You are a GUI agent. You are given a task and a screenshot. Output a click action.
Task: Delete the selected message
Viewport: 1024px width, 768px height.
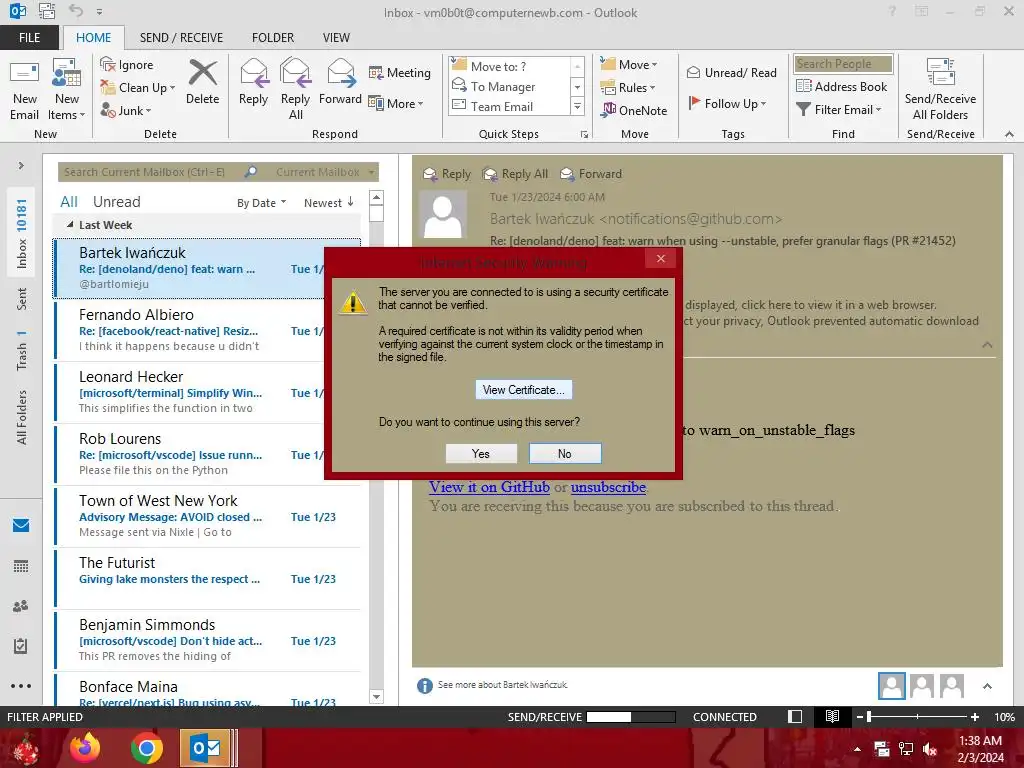point(202,82)
